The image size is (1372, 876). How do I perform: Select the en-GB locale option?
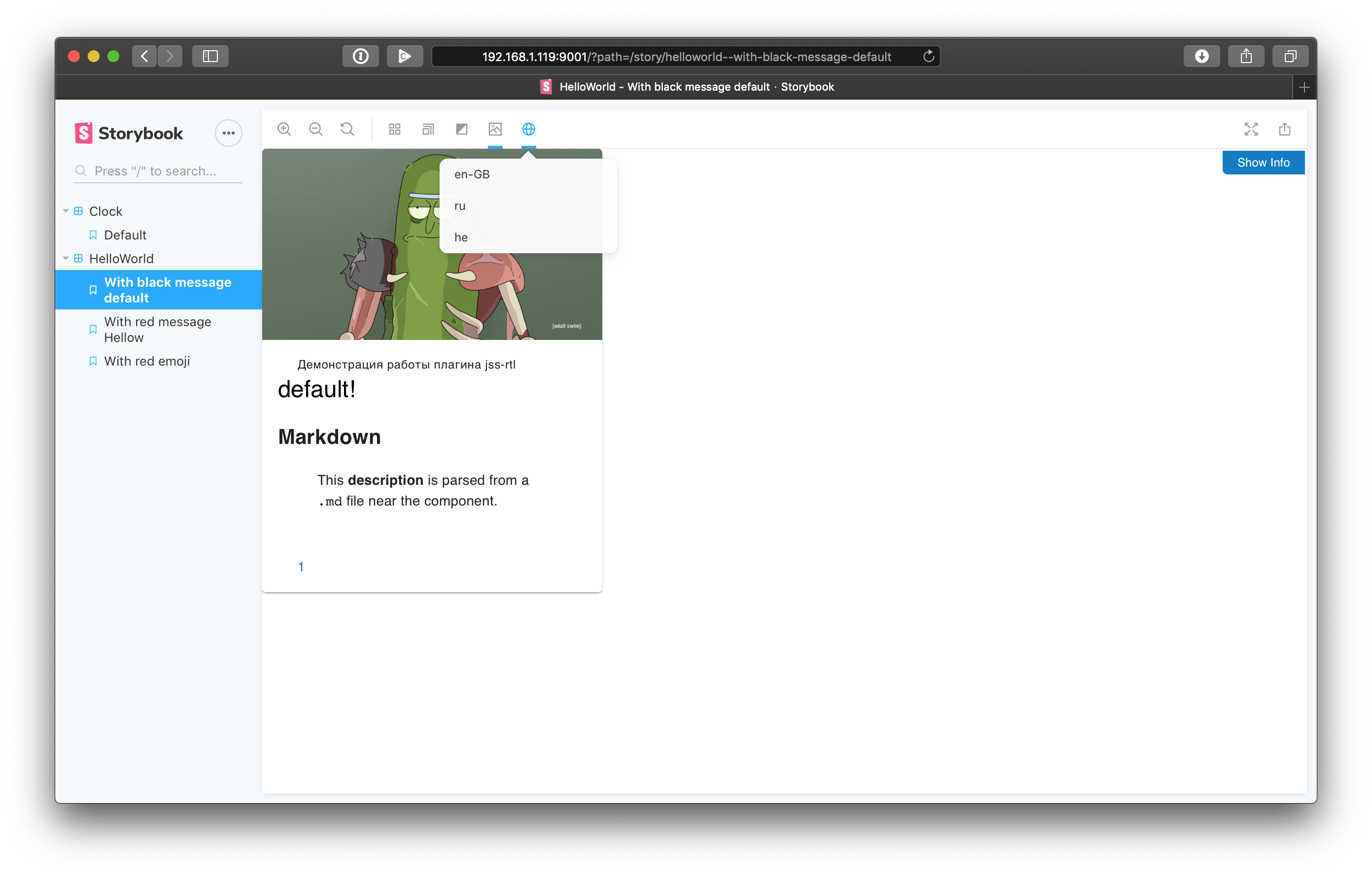point(473,173)
